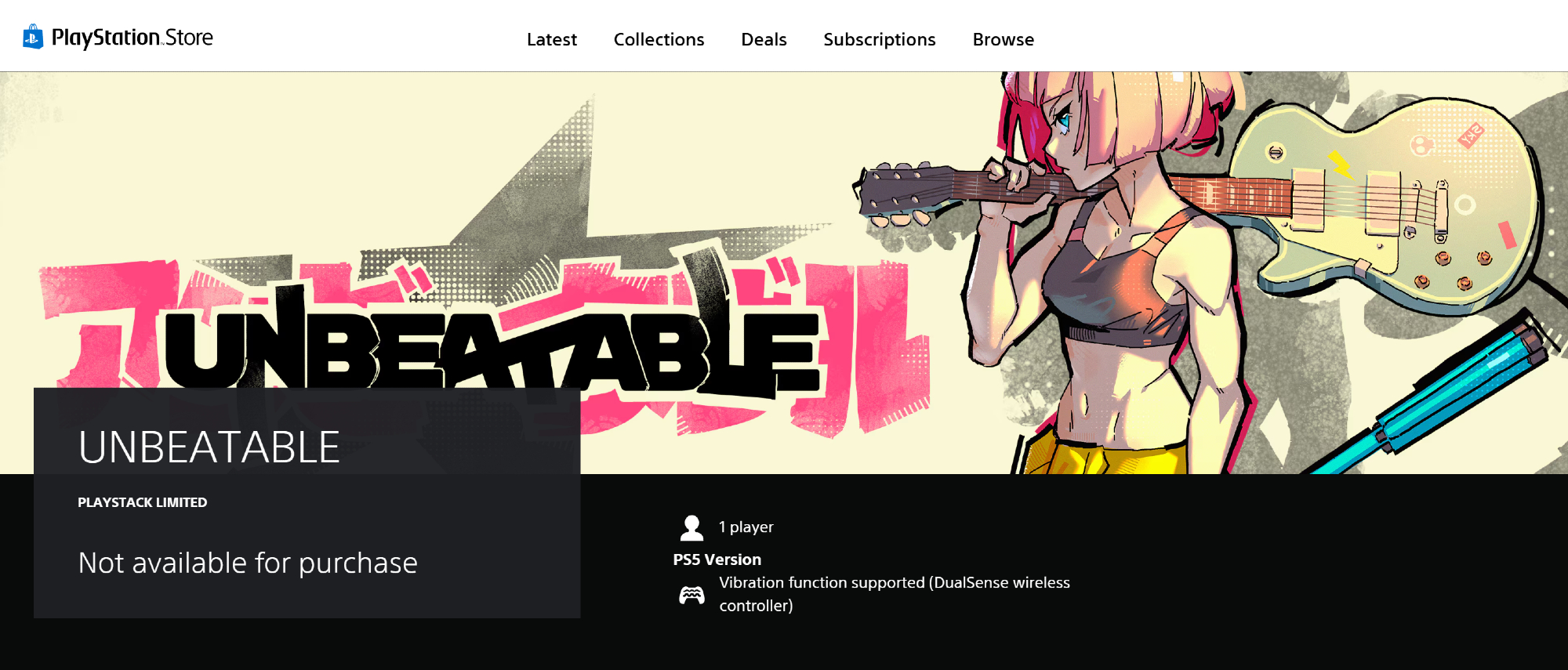
Task: Click the green guitar body in artwork
Action: tap(1388, 204)
